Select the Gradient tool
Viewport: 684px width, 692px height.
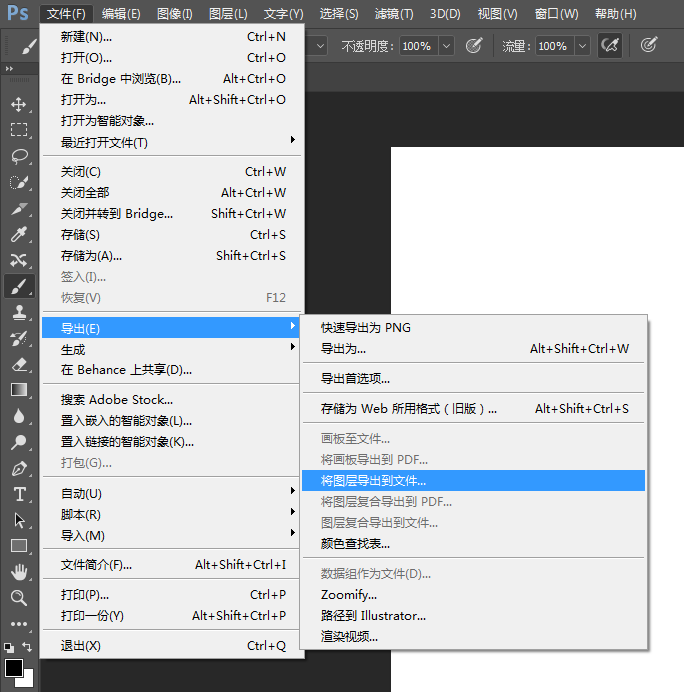[x=19, y=390]
